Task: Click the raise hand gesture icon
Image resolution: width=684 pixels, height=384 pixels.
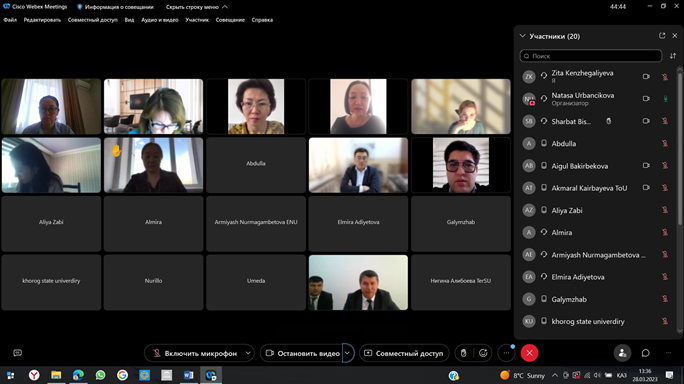Action: pyautogui.click(x=464, y=353)
